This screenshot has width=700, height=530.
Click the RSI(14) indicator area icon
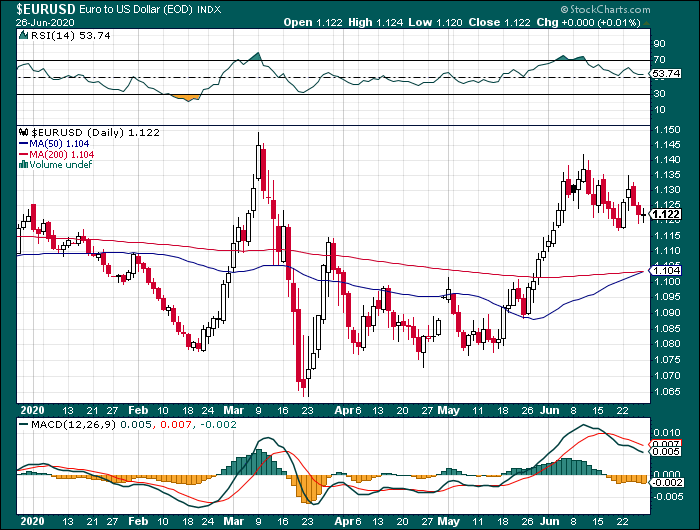click(24, 35)
